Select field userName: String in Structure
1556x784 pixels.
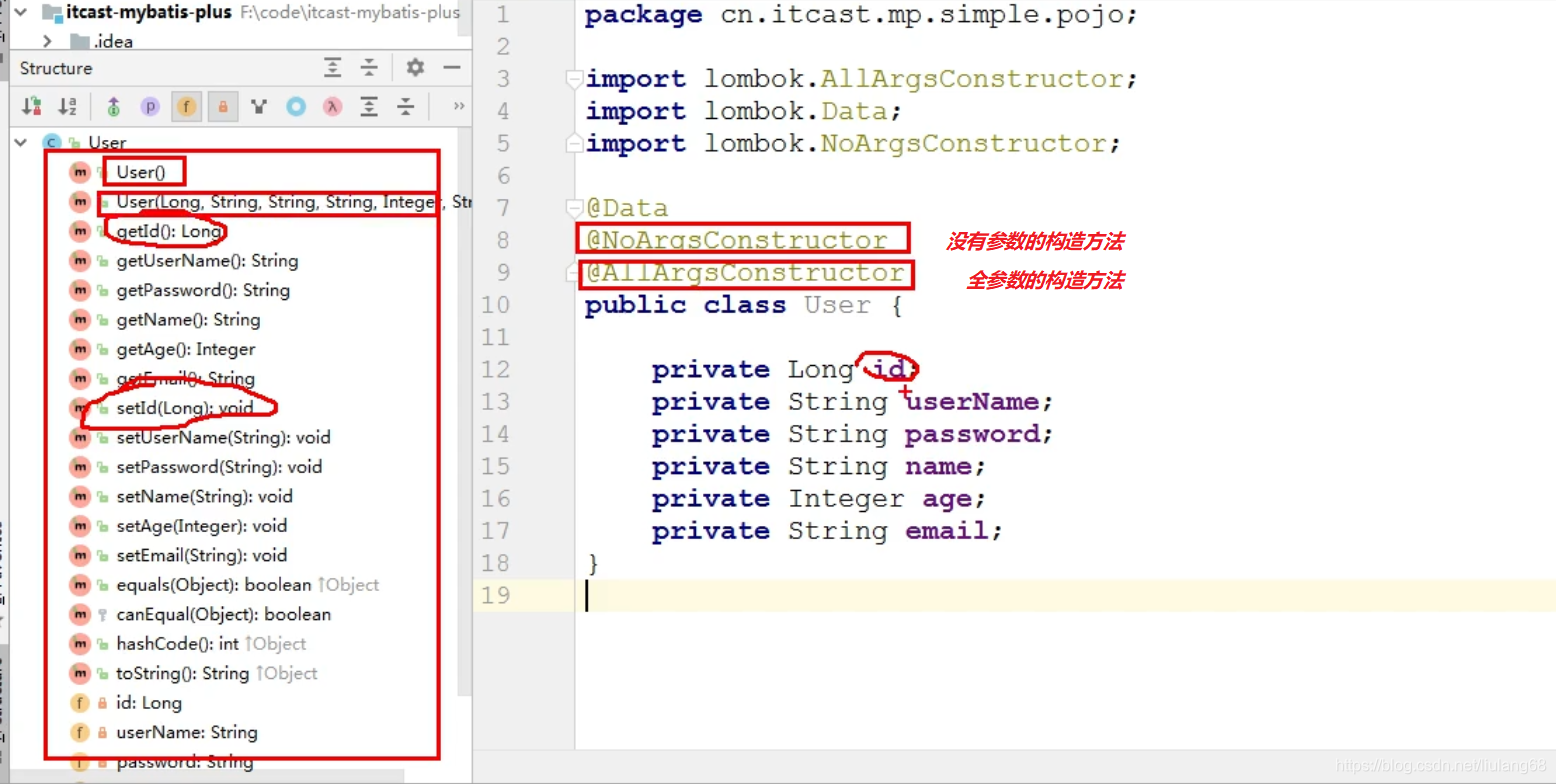[187, 732]
